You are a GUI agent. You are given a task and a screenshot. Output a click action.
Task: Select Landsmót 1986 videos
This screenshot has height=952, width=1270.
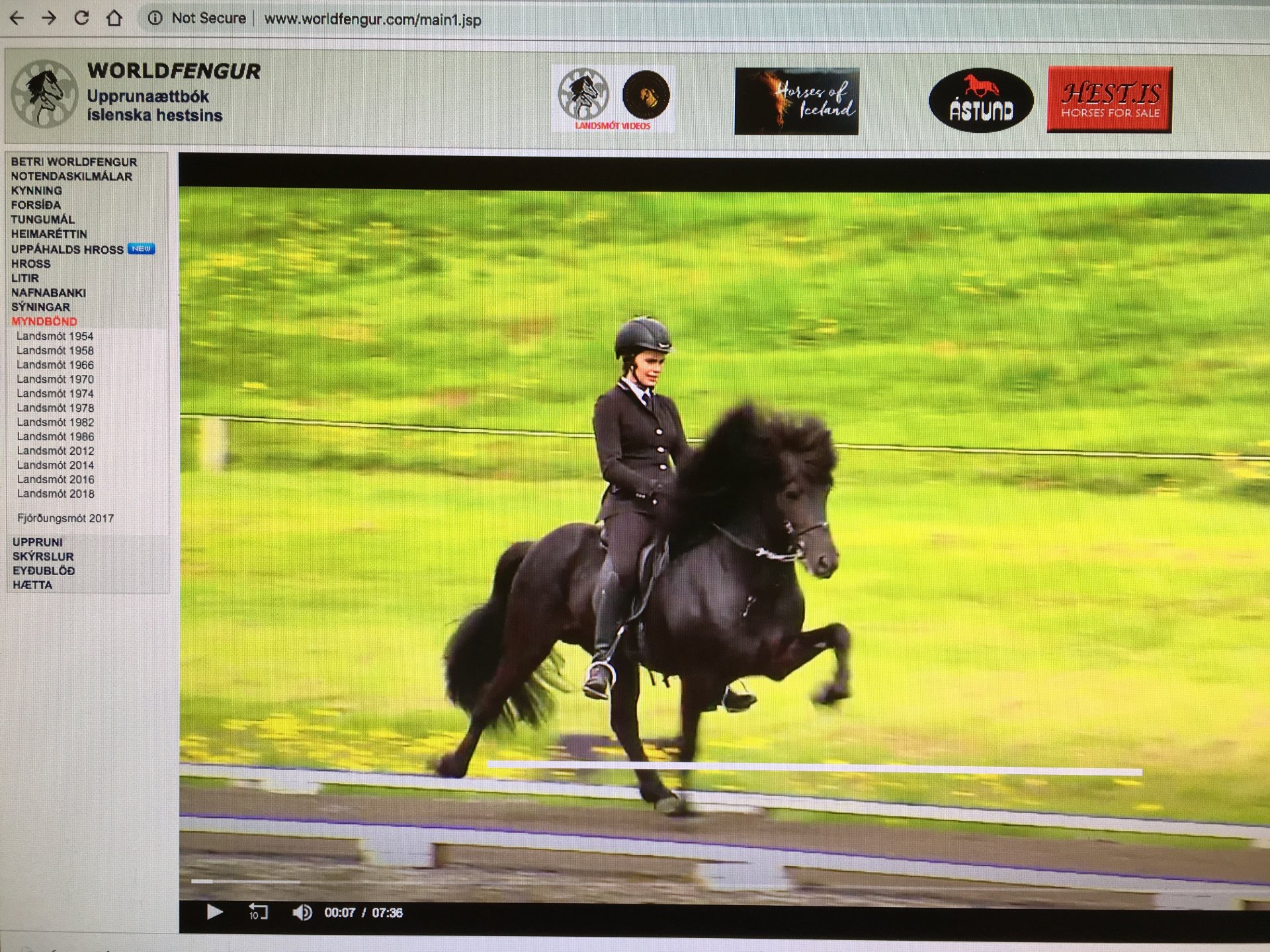click(x=55, y=437)
